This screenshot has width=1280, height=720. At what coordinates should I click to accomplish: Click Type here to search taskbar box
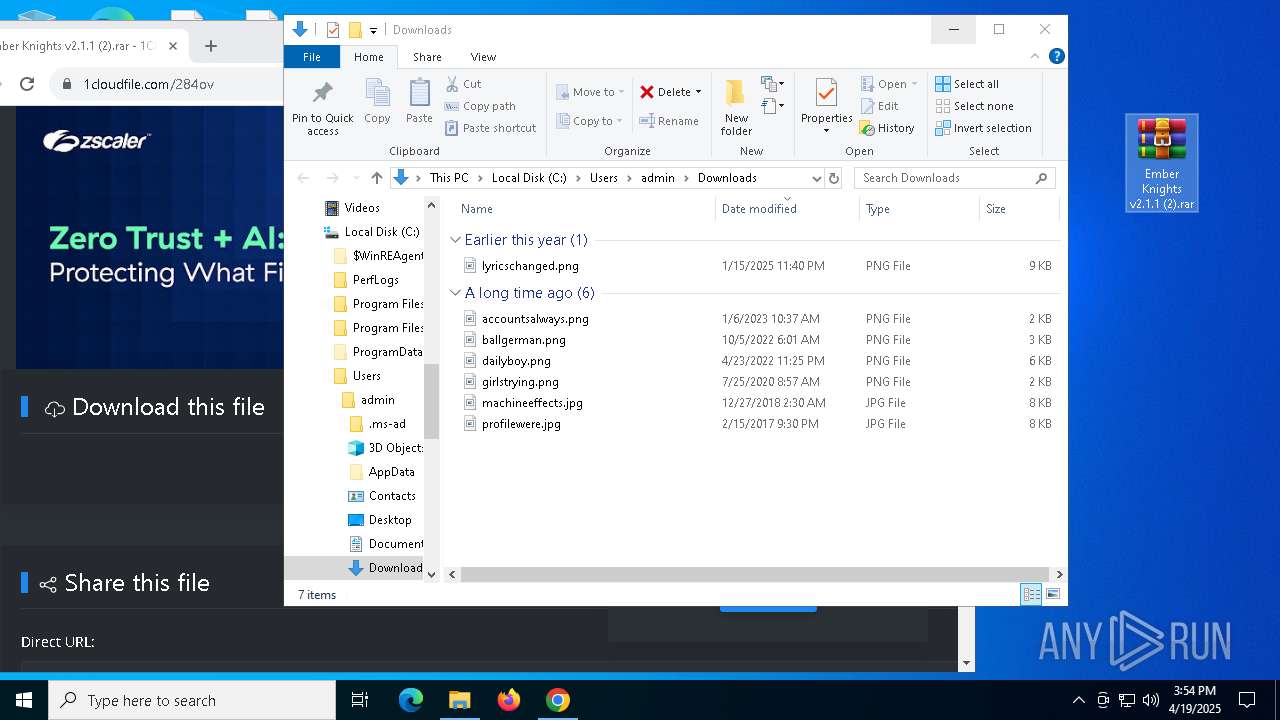192,700
